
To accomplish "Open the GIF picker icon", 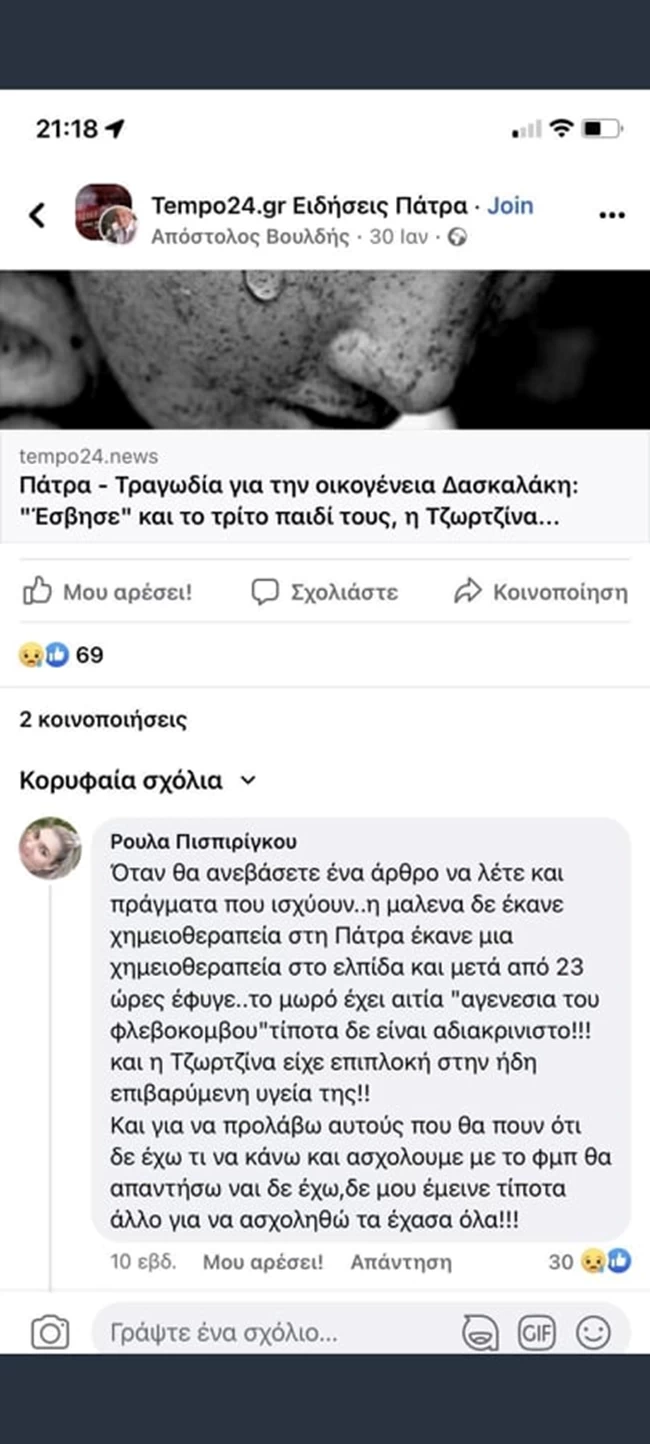I will pos(536,1332).
